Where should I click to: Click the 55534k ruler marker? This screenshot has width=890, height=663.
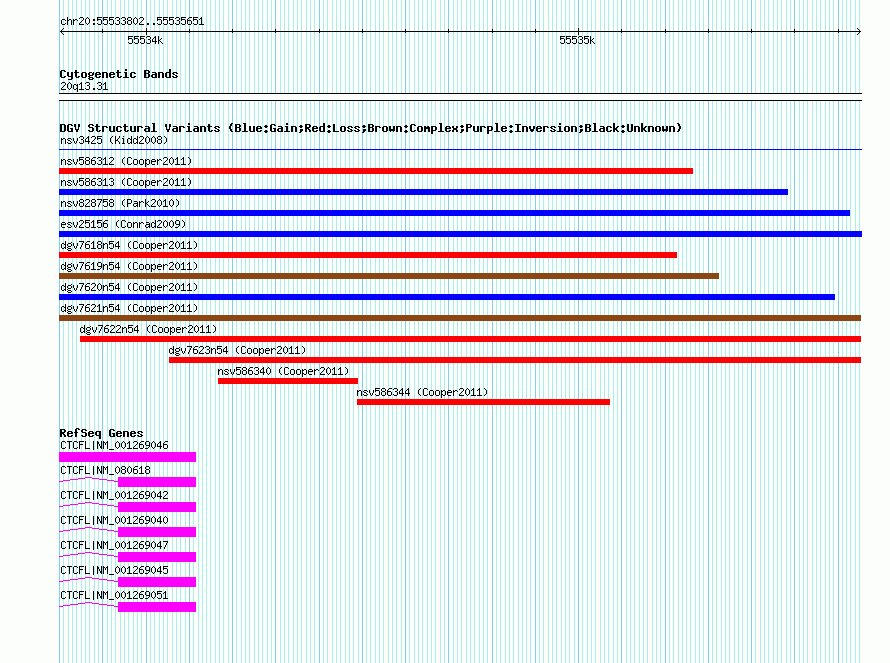145,40
